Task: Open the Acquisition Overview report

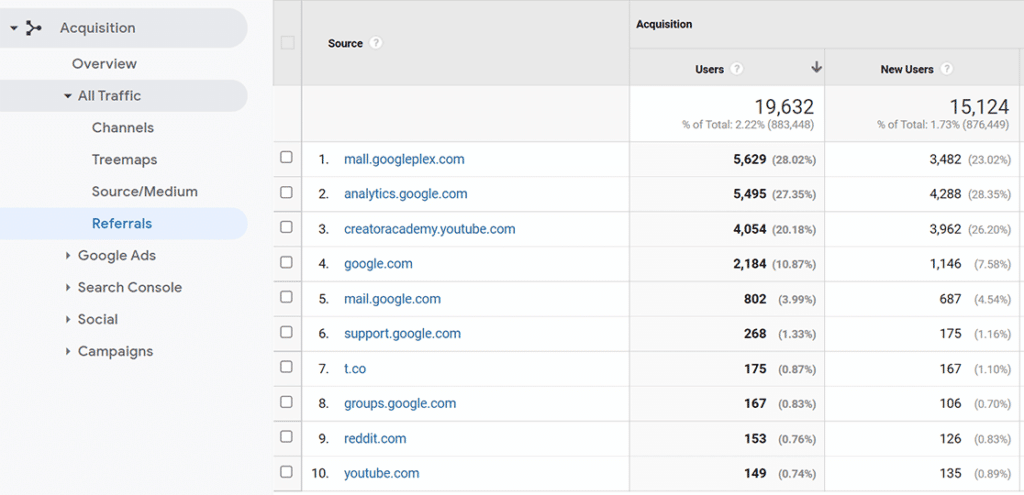Action: coord(104,64)
